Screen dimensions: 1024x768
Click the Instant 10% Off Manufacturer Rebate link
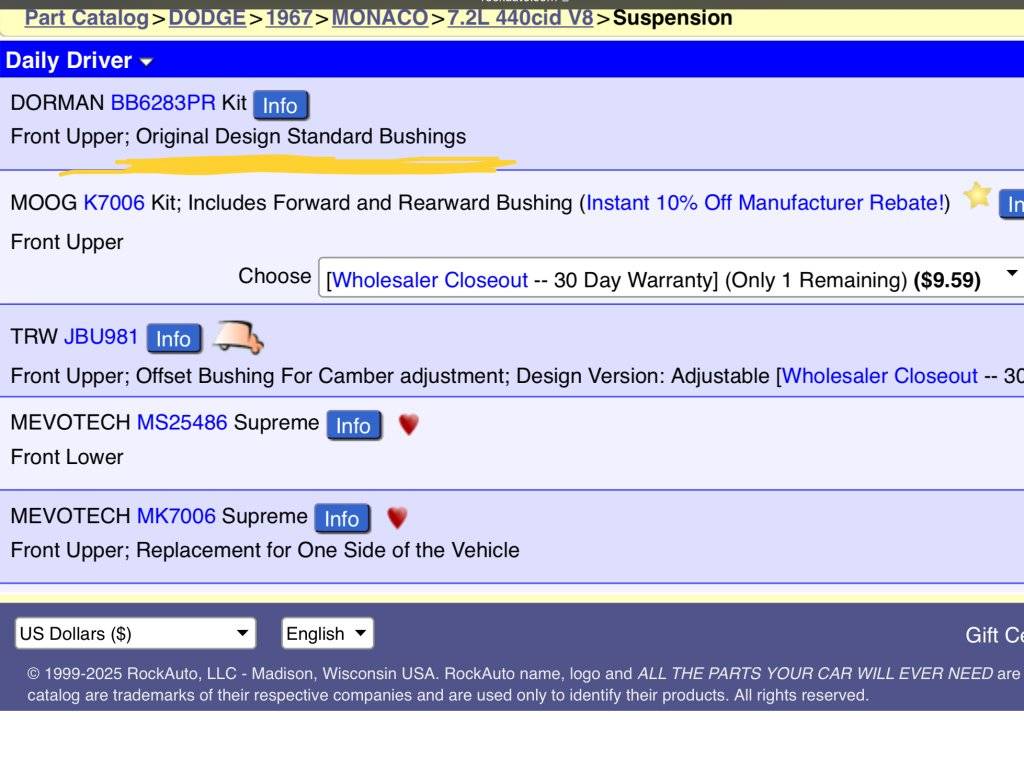pos(764,203)
